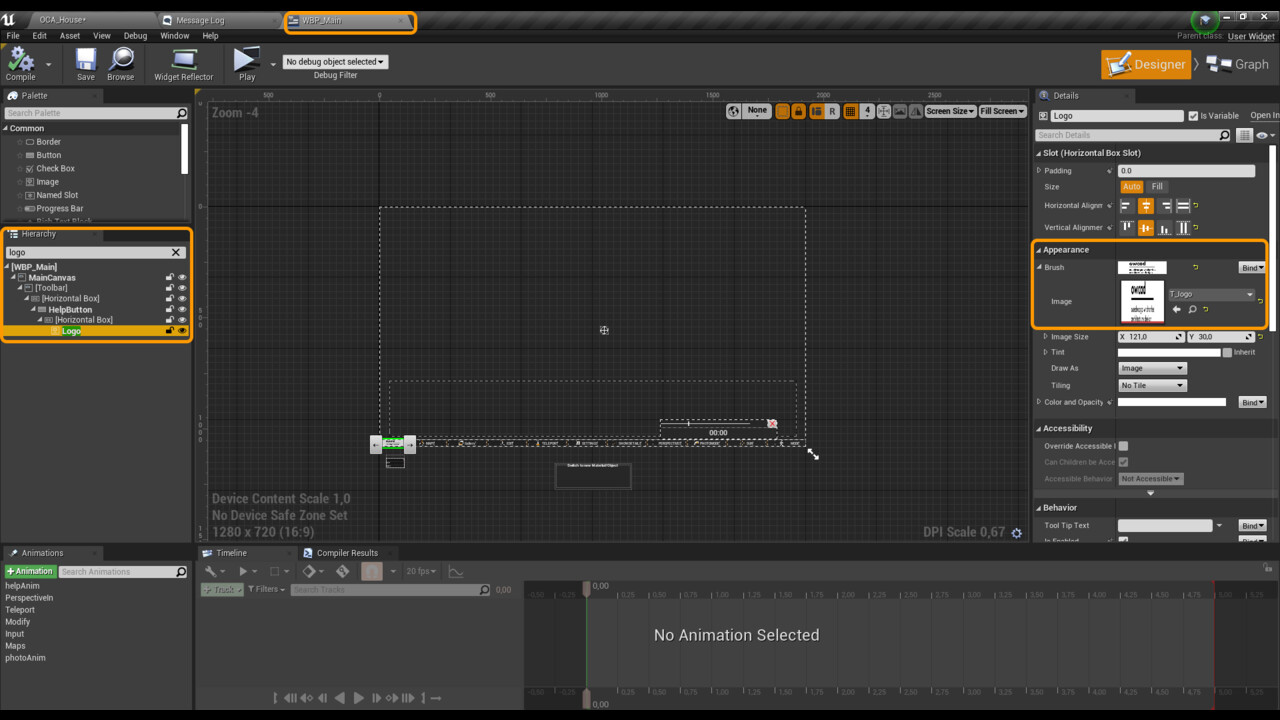
Task: Open the Asset menu
Action: pos(70,36)
